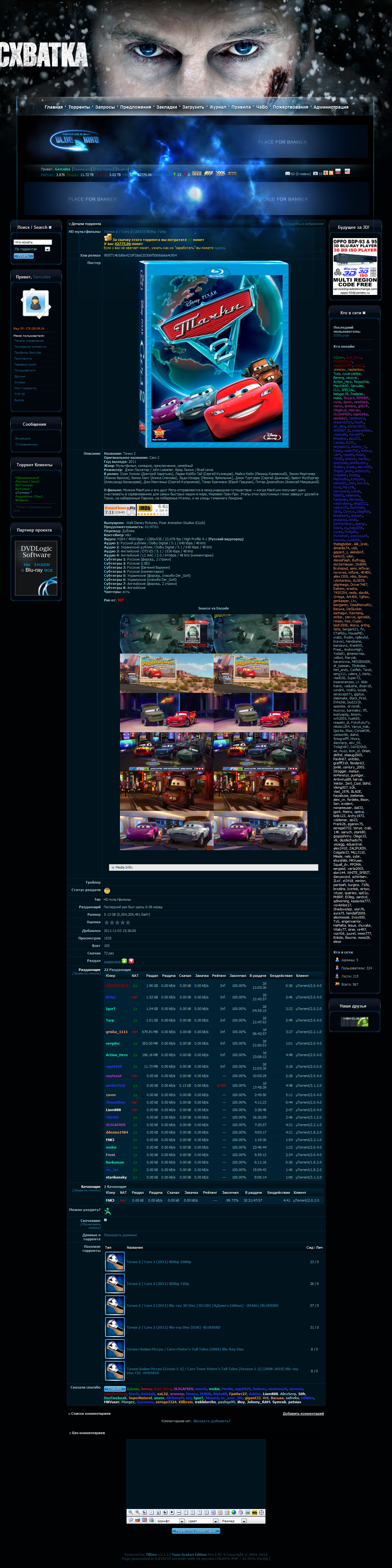Viewport: 392px width, 1568px height.
Task: Click the coin icon in the Статус раздачи row
Action: [107, 890]
